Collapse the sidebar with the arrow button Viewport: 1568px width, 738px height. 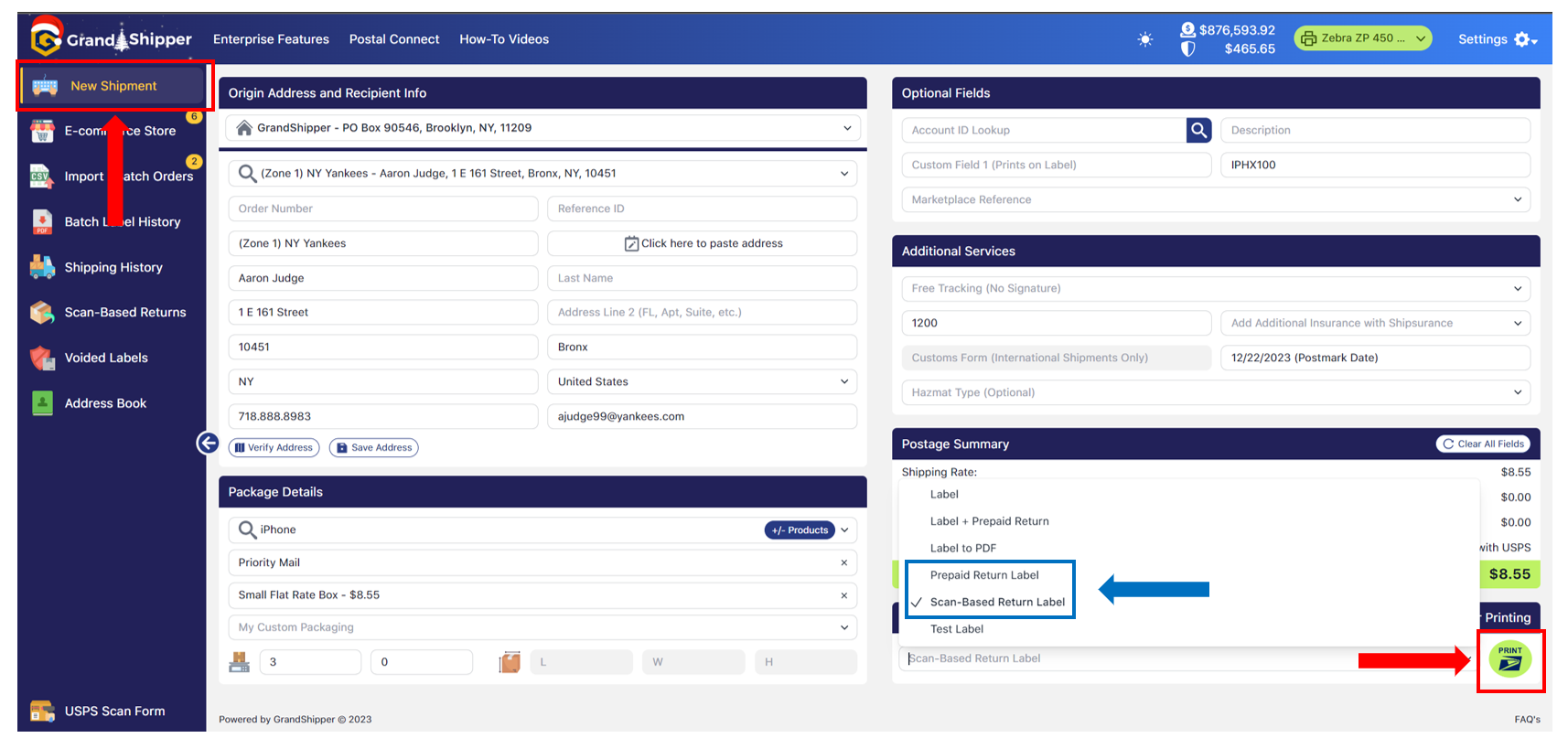click(208, 444)
